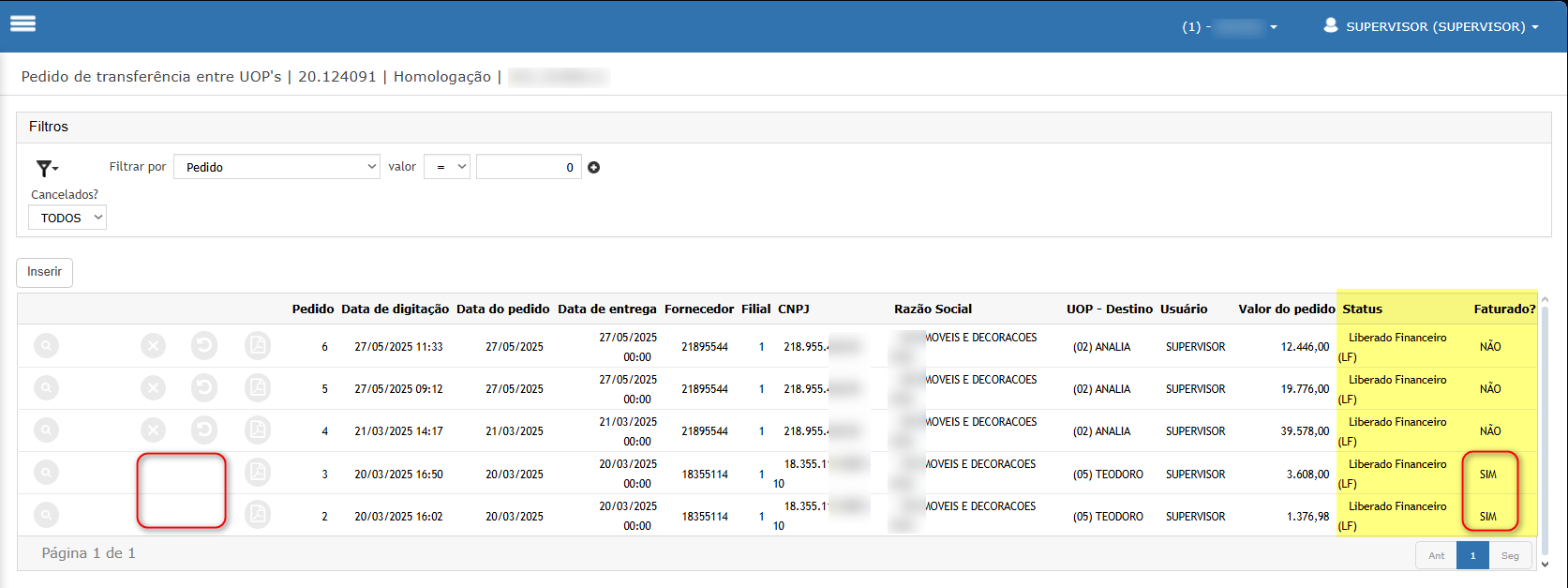Viewport: 1568px width, 588px height.
Task: View order 2 details with magnifier icon
Action: pos(46,515)
